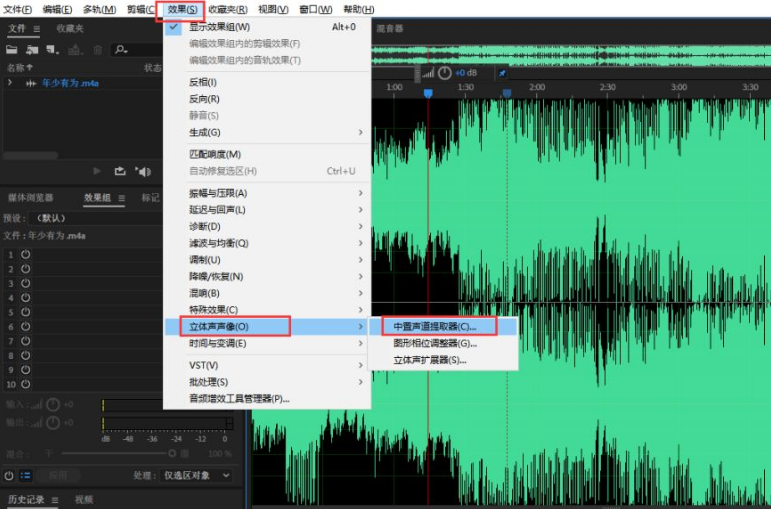Switch to the 标记 tab
The height and width of the screenshot is (509, 771).
click(x=150, y=198)
